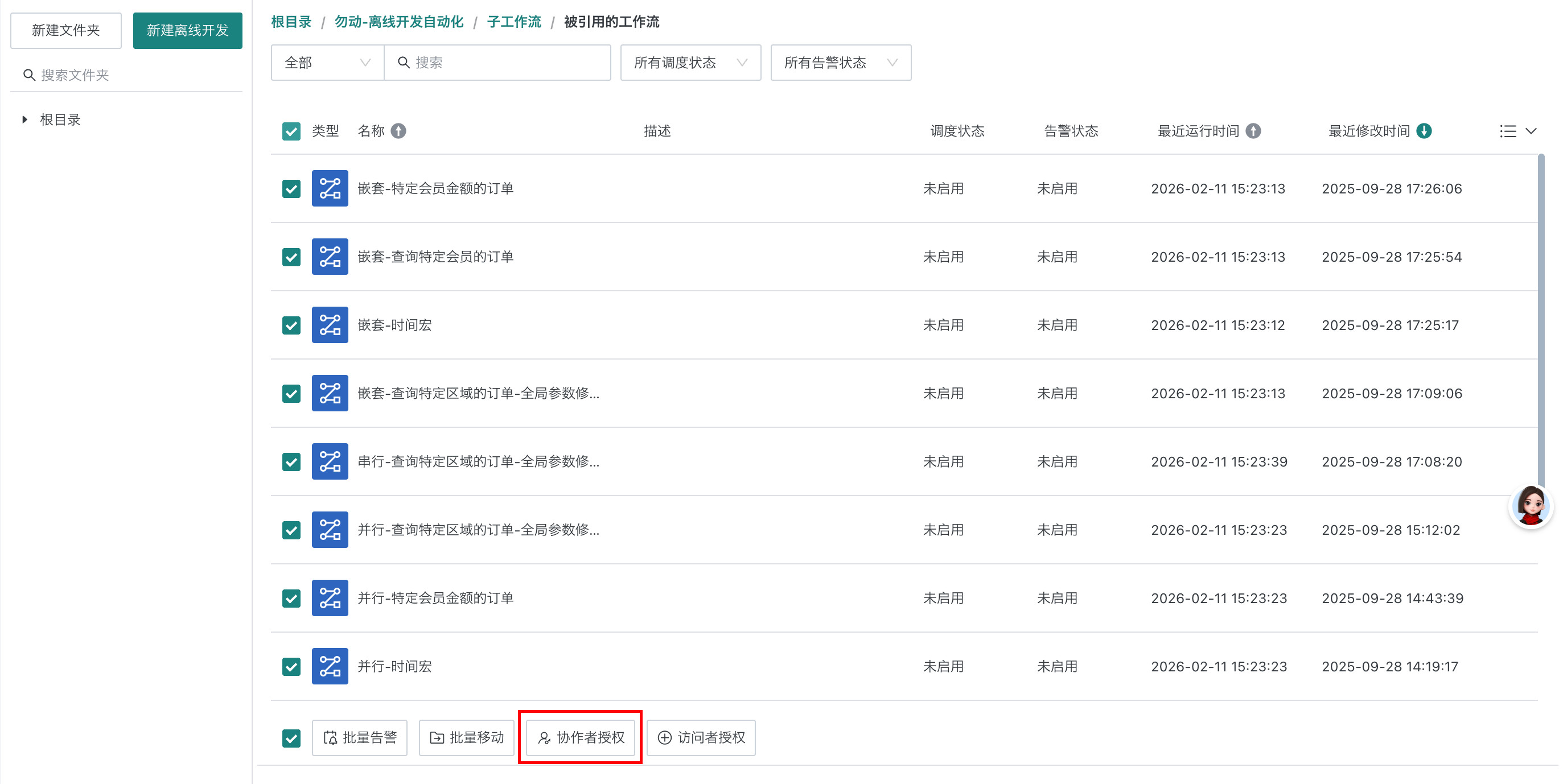This screenshot has width=1563, height=784.
Task: Click the vertical scrollbar of list
Action: pyautogui.click(x=1541, y=315)
